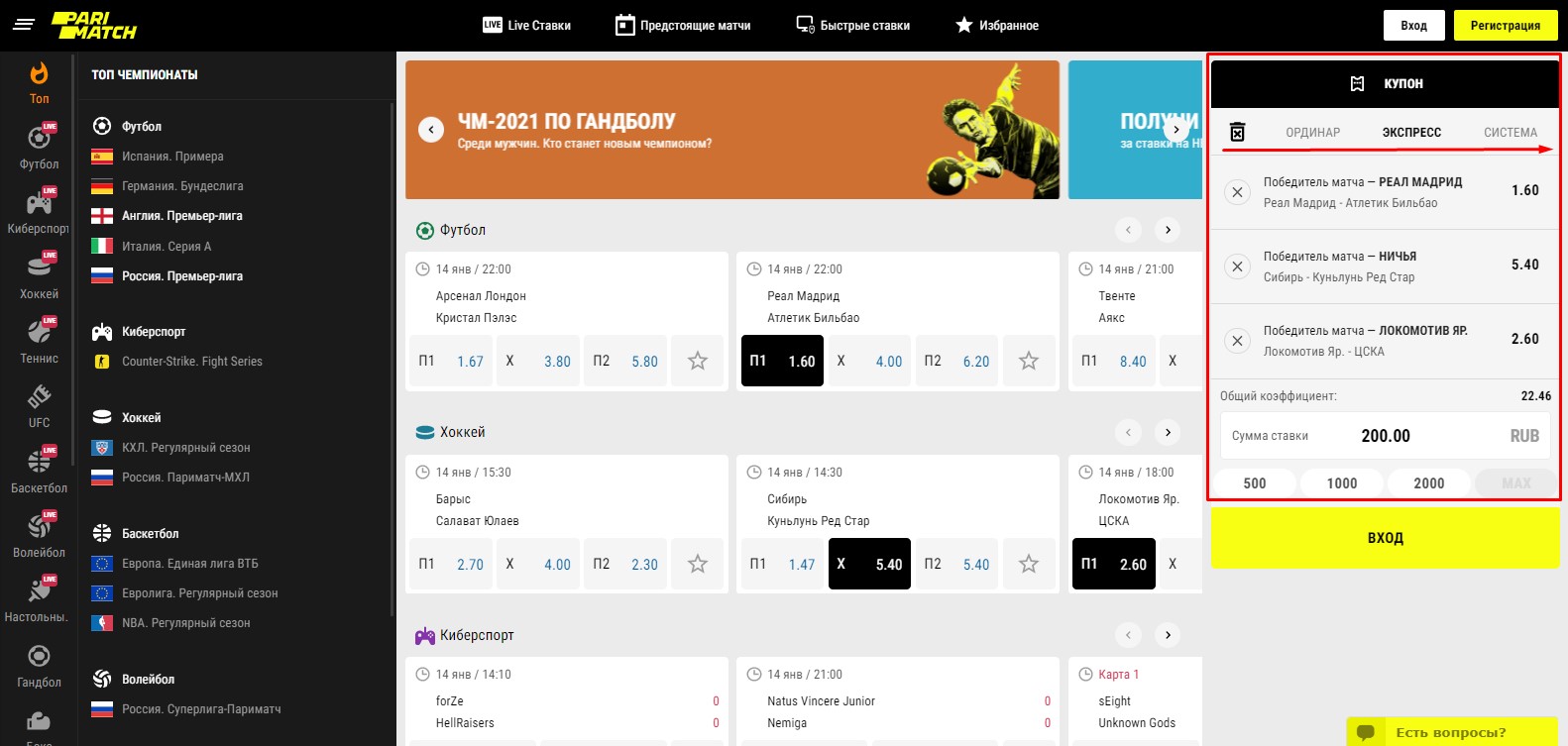The width and height of the screenshot is (1568, 746).
Task: Select П1 2.70 for Барыс
Action: 452,564
